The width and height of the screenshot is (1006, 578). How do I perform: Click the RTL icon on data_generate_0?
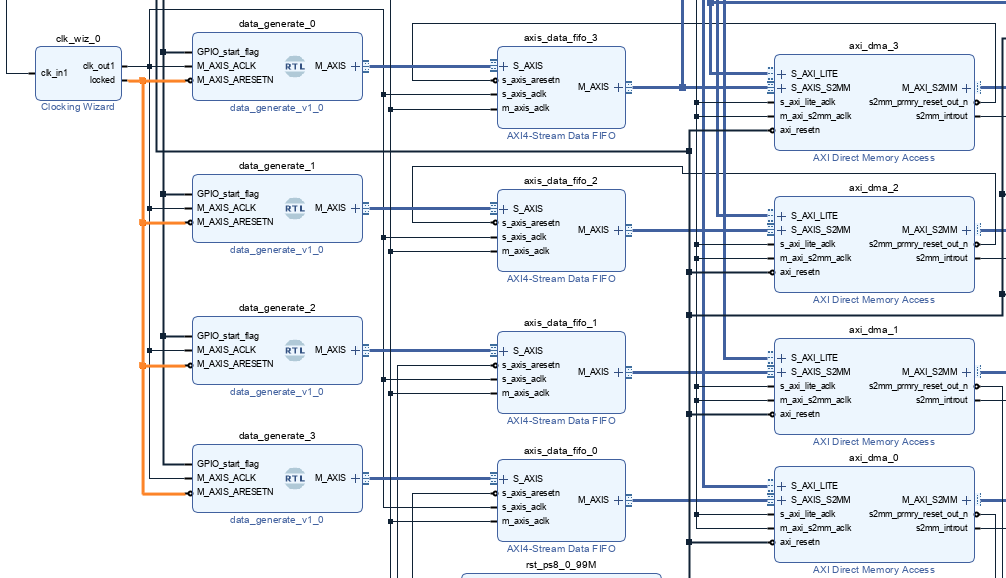click(295, 66)
